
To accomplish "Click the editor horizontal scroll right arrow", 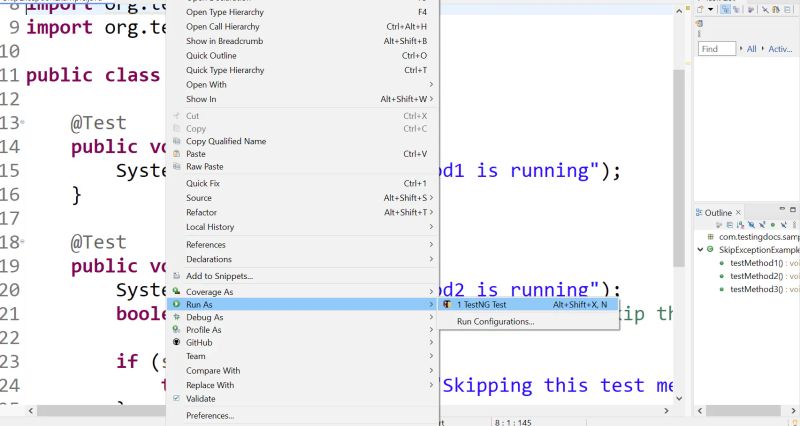I will pyautogui.click(x=666, y=411).
